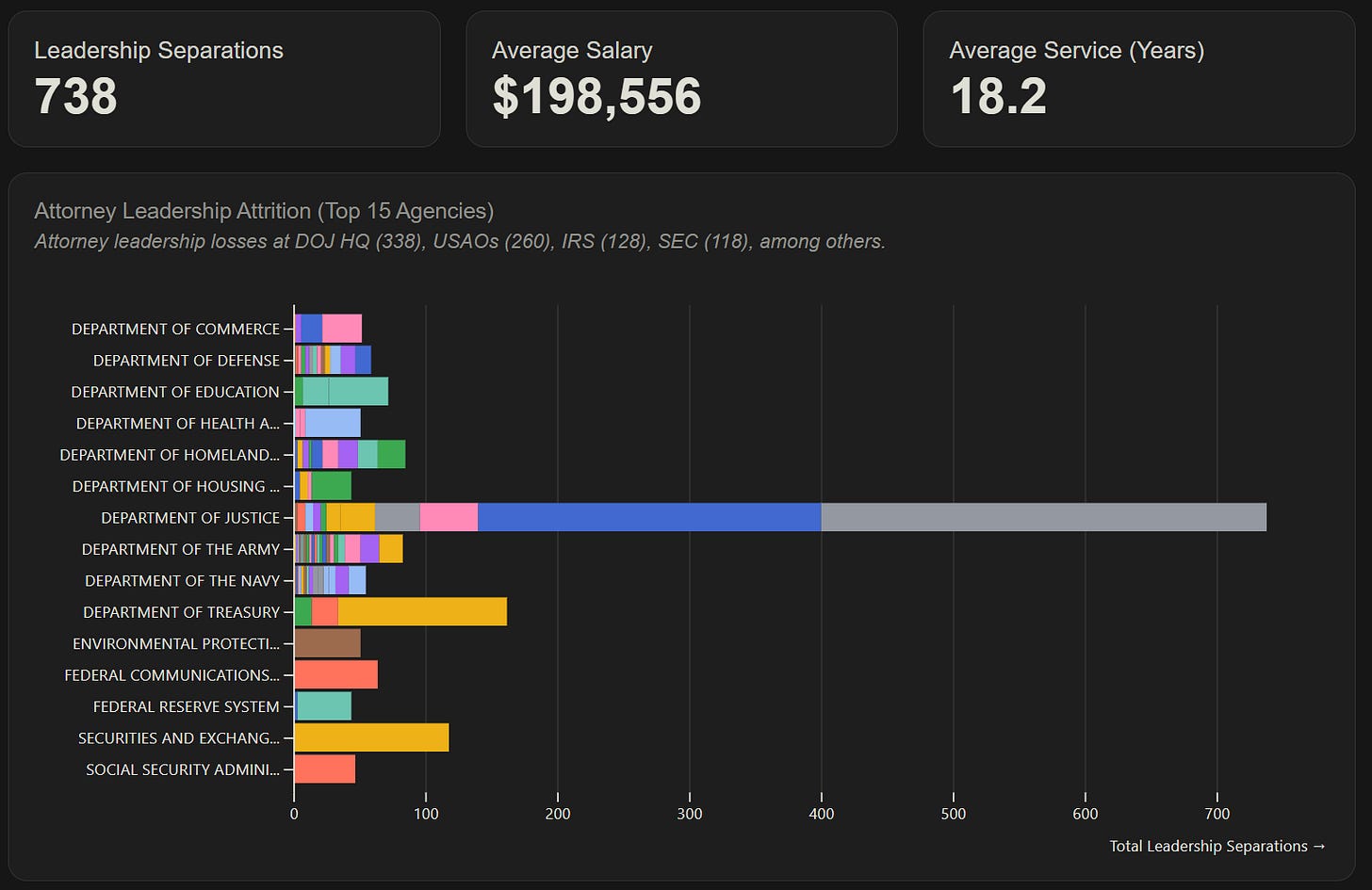The image size is (1372, 890).
Task: Select the red Social Security Administration bar
Action: click(325, 769)
